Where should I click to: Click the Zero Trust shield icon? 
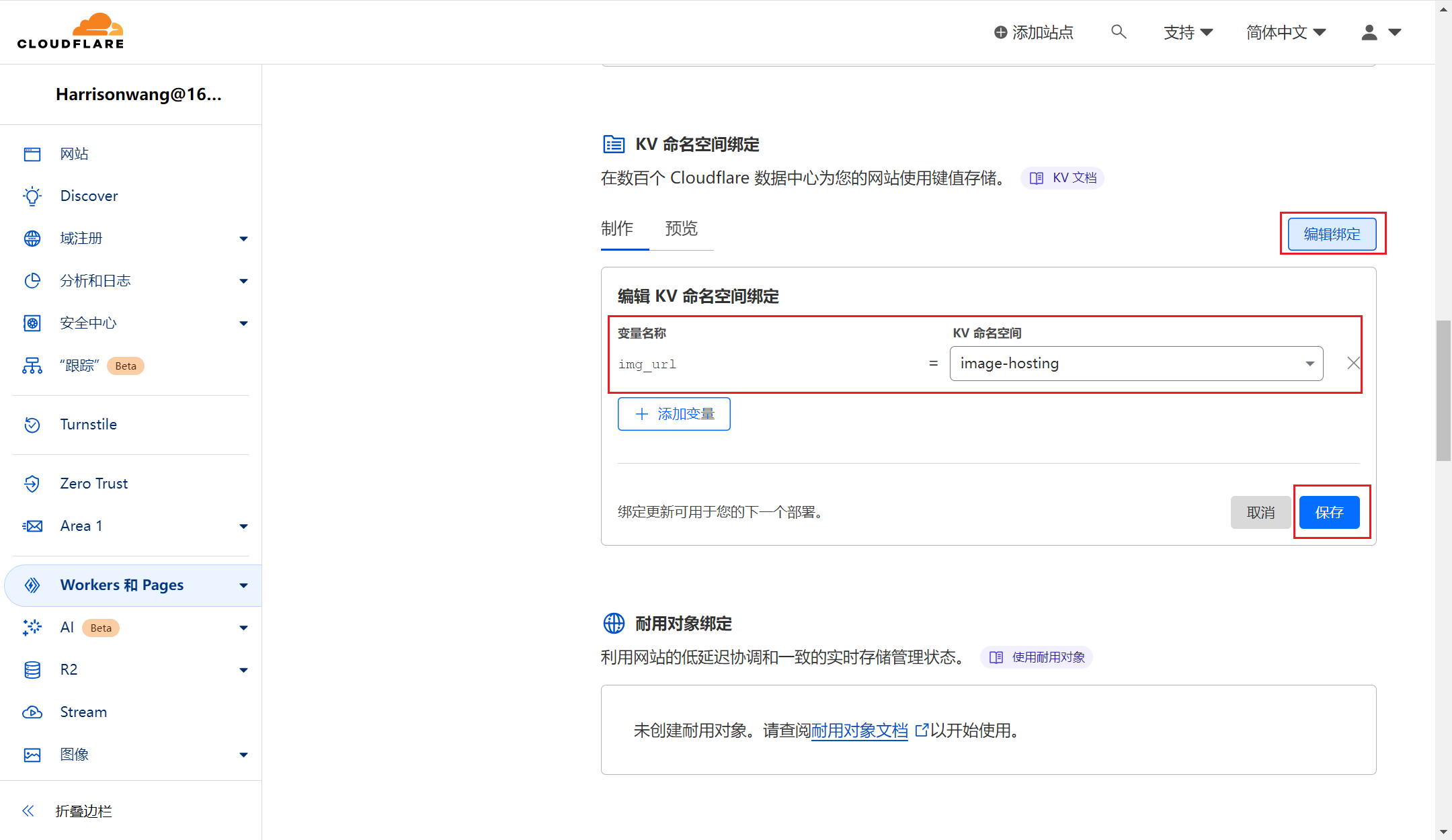[x=32, y=484]
